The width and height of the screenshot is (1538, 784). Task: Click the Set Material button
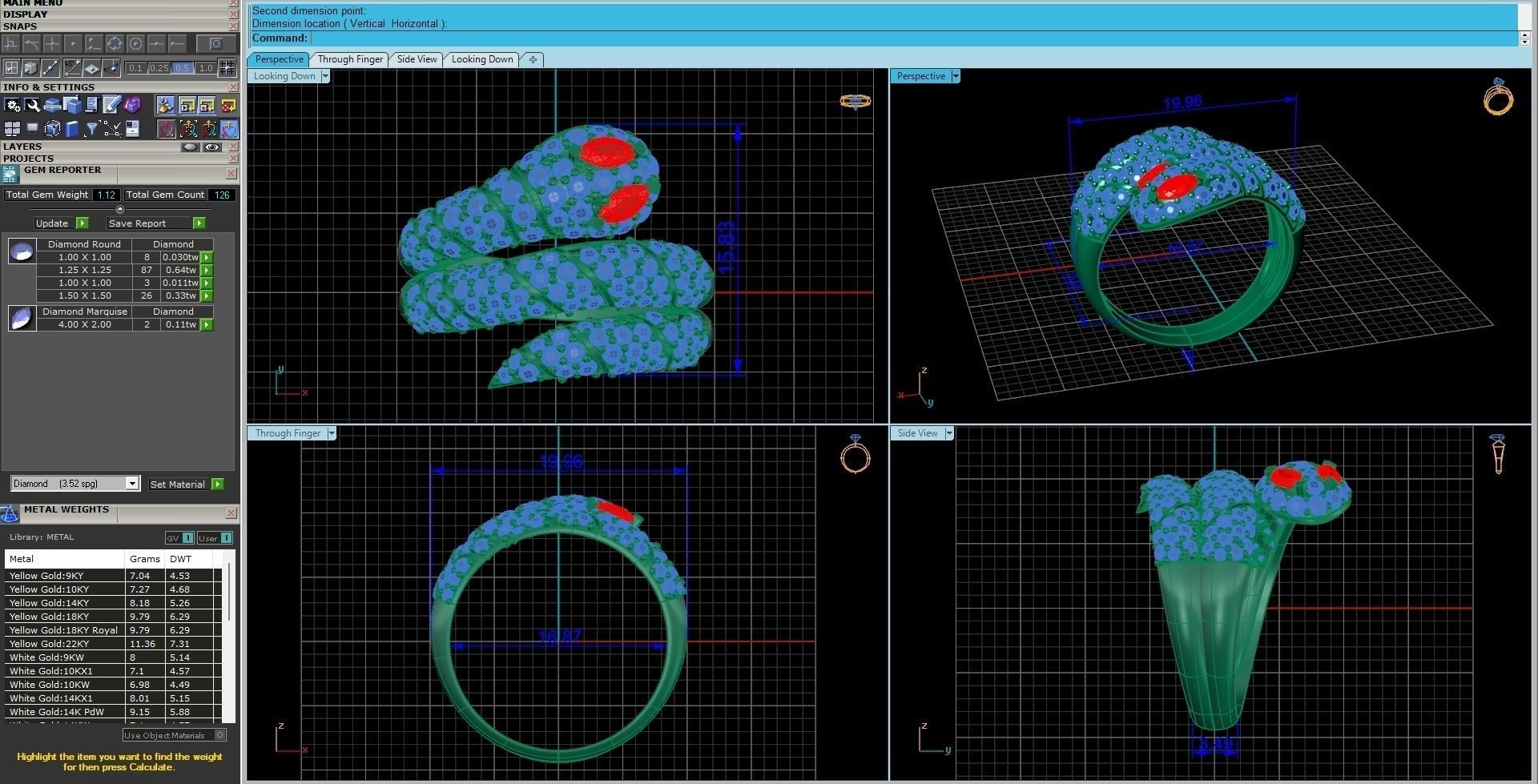pyautogui.click(x=186, y=484)
